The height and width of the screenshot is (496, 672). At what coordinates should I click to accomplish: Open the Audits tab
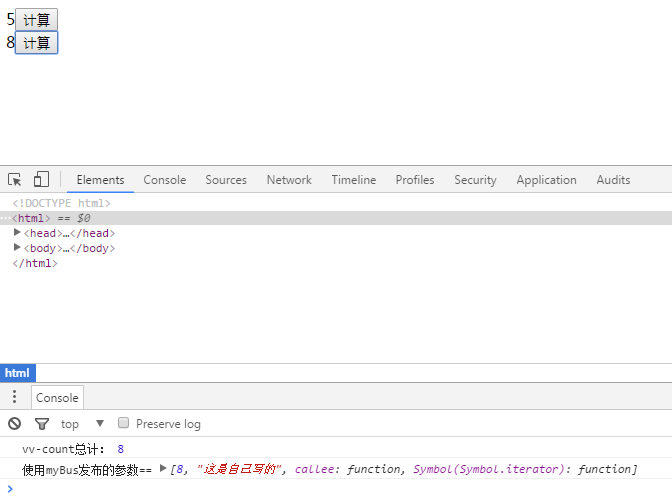point(613,180)
